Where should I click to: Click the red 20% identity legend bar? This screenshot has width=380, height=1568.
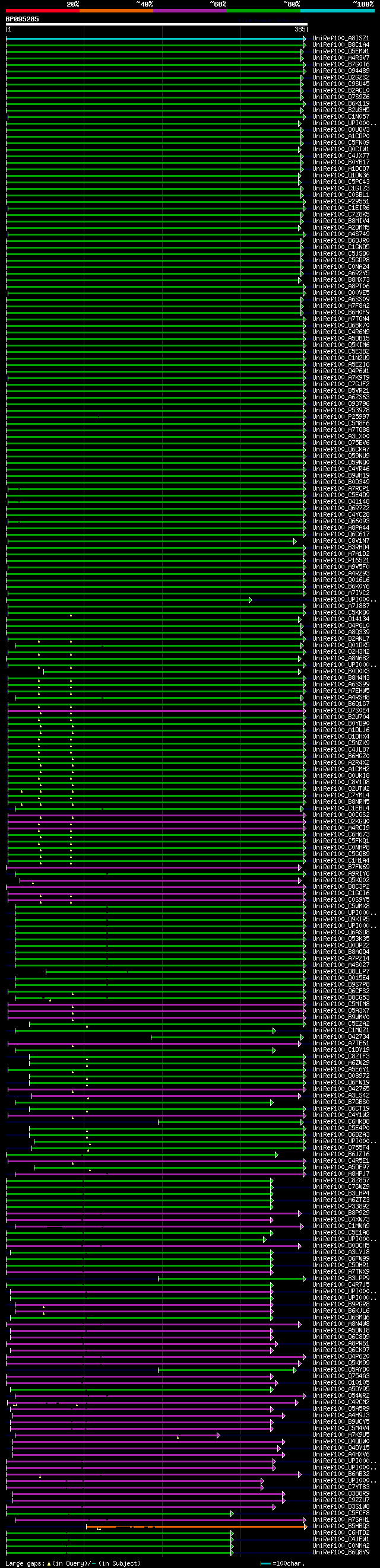click(43, 10)
